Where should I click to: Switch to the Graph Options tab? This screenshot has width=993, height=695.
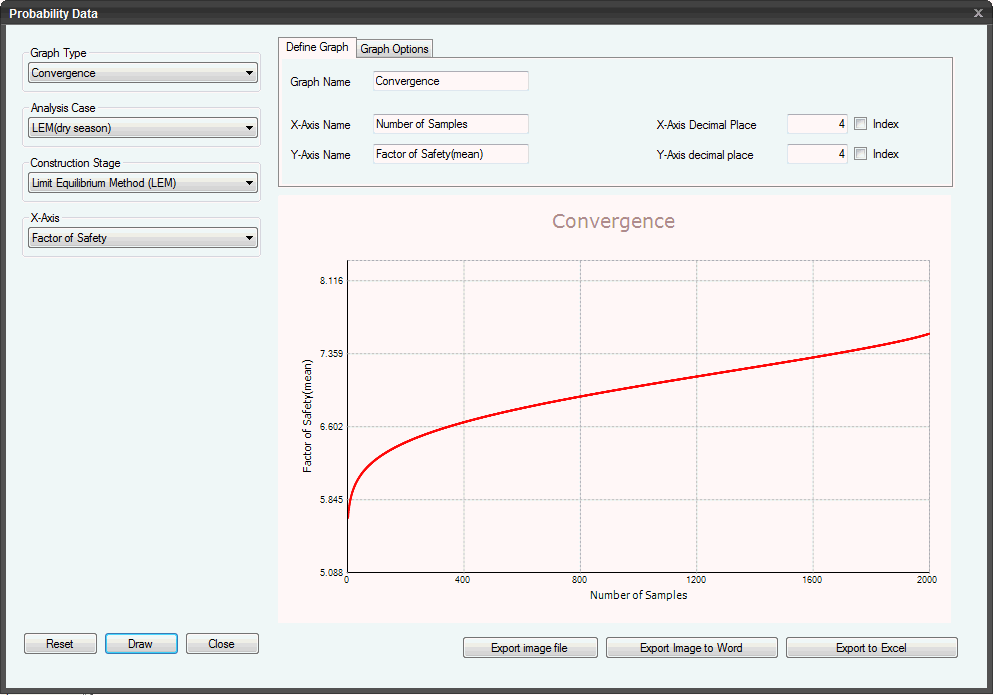[394, 49]
